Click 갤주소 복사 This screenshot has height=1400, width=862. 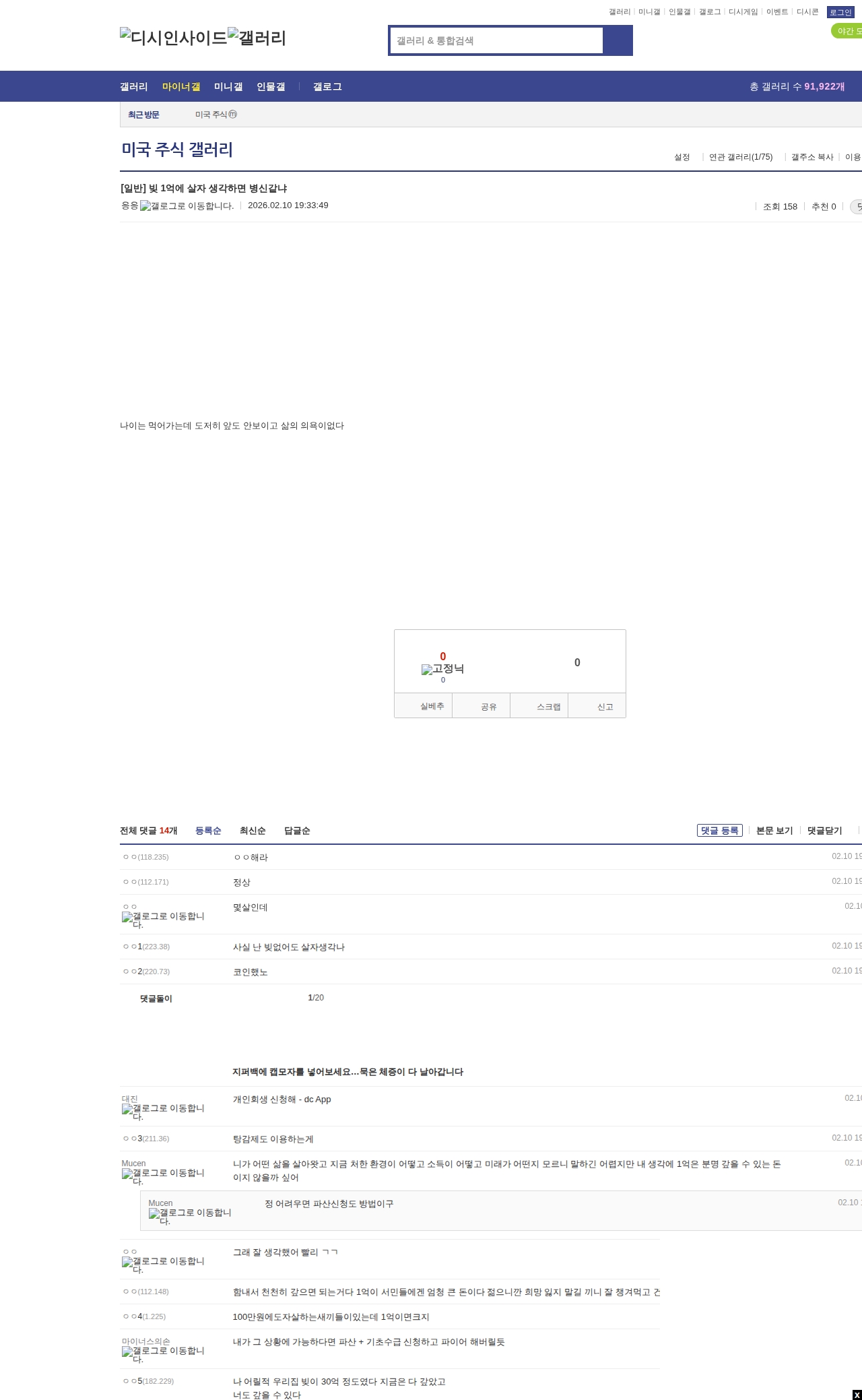[x=812, y=157]
